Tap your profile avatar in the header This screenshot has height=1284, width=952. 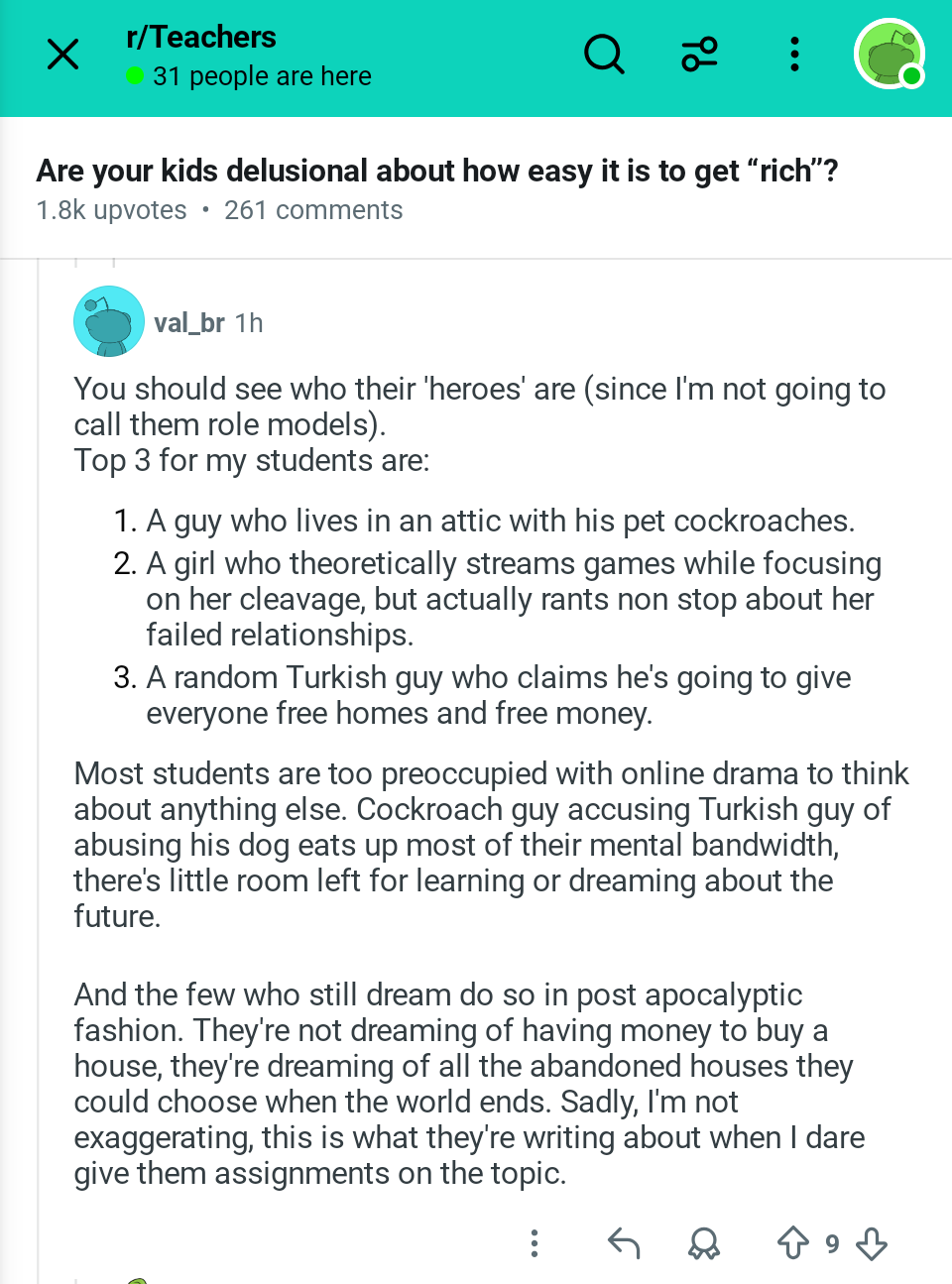(890, 54)
